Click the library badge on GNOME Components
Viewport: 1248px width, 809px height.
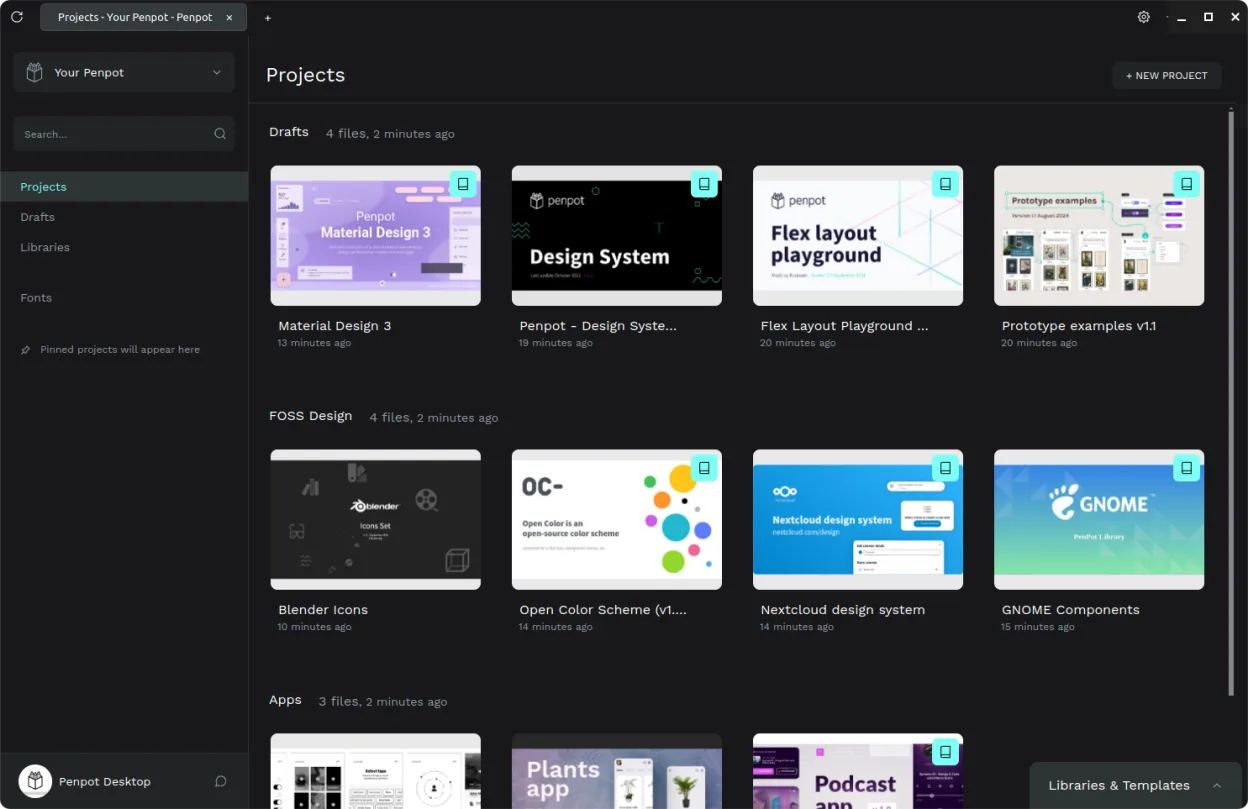pyautogui.click(x=1187, y=468)
